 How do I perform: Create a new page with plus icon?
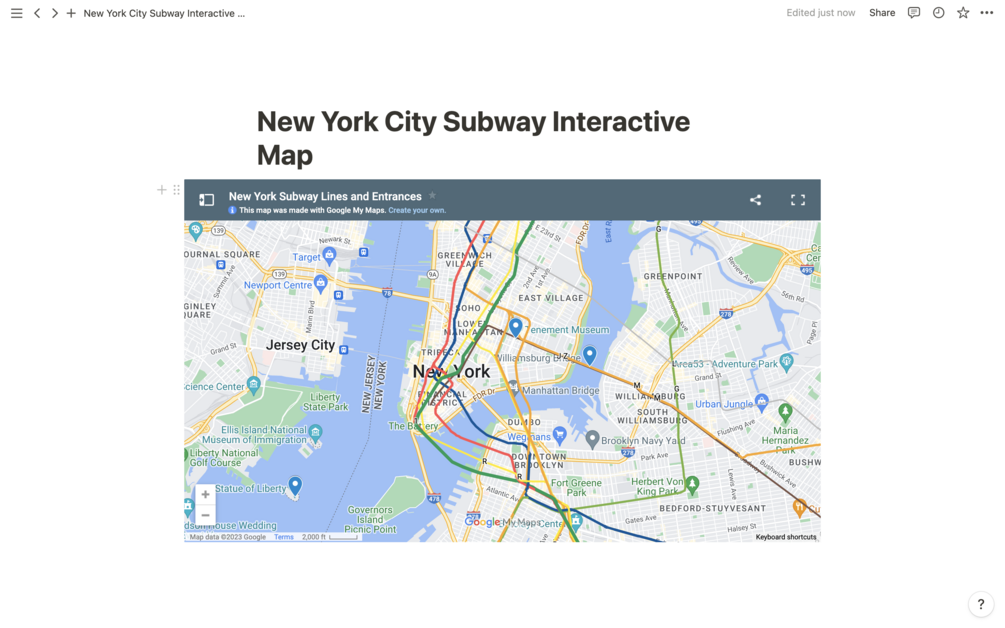point(71,13)
